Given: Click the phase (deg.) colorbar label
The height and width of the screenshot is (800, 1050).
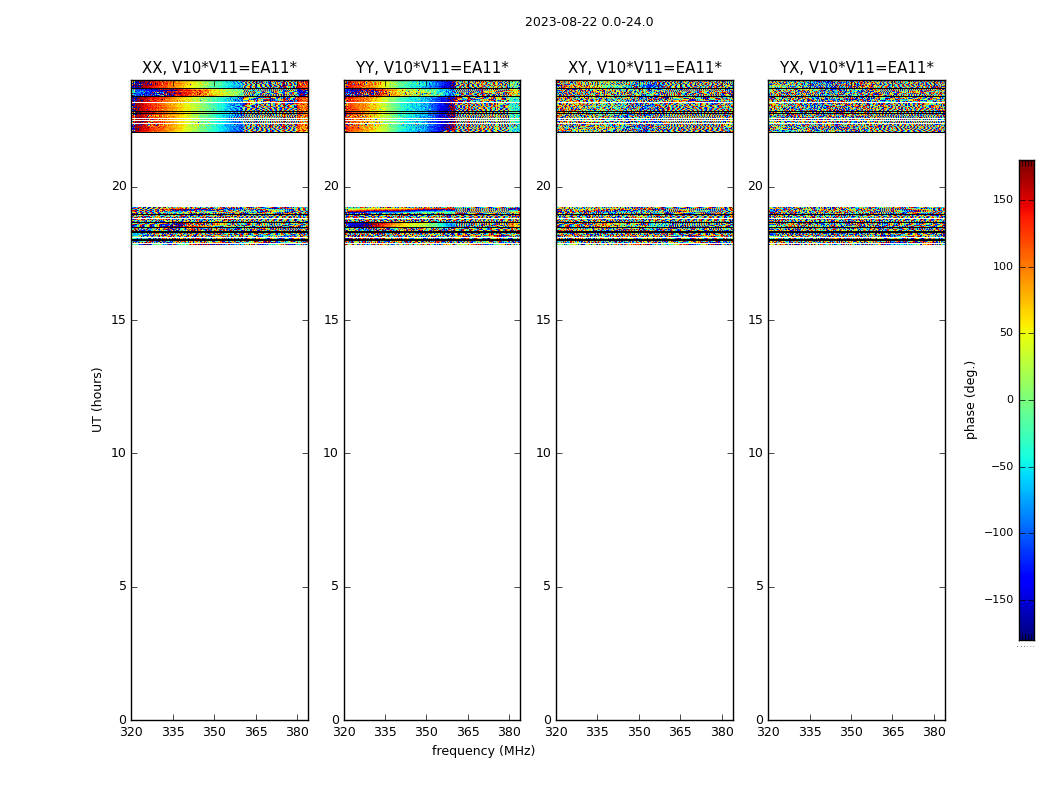Looking at the screenshot, I should 970,400.
